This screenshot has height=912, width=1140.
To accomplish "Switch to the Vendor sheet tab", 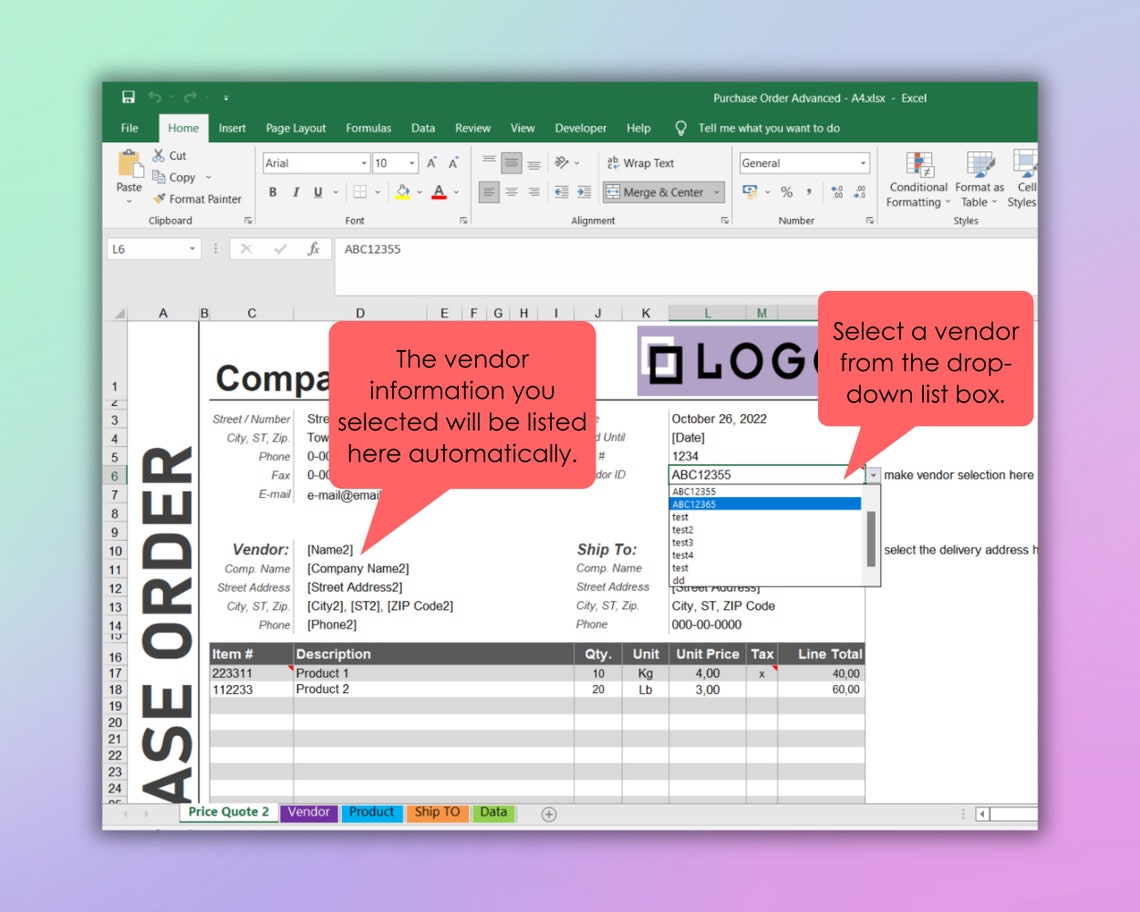I will [308, 813].
